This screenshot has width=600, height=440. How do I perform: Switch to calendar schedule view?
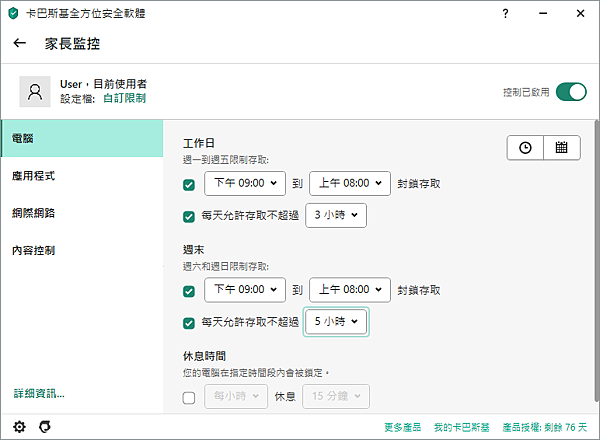561,147
